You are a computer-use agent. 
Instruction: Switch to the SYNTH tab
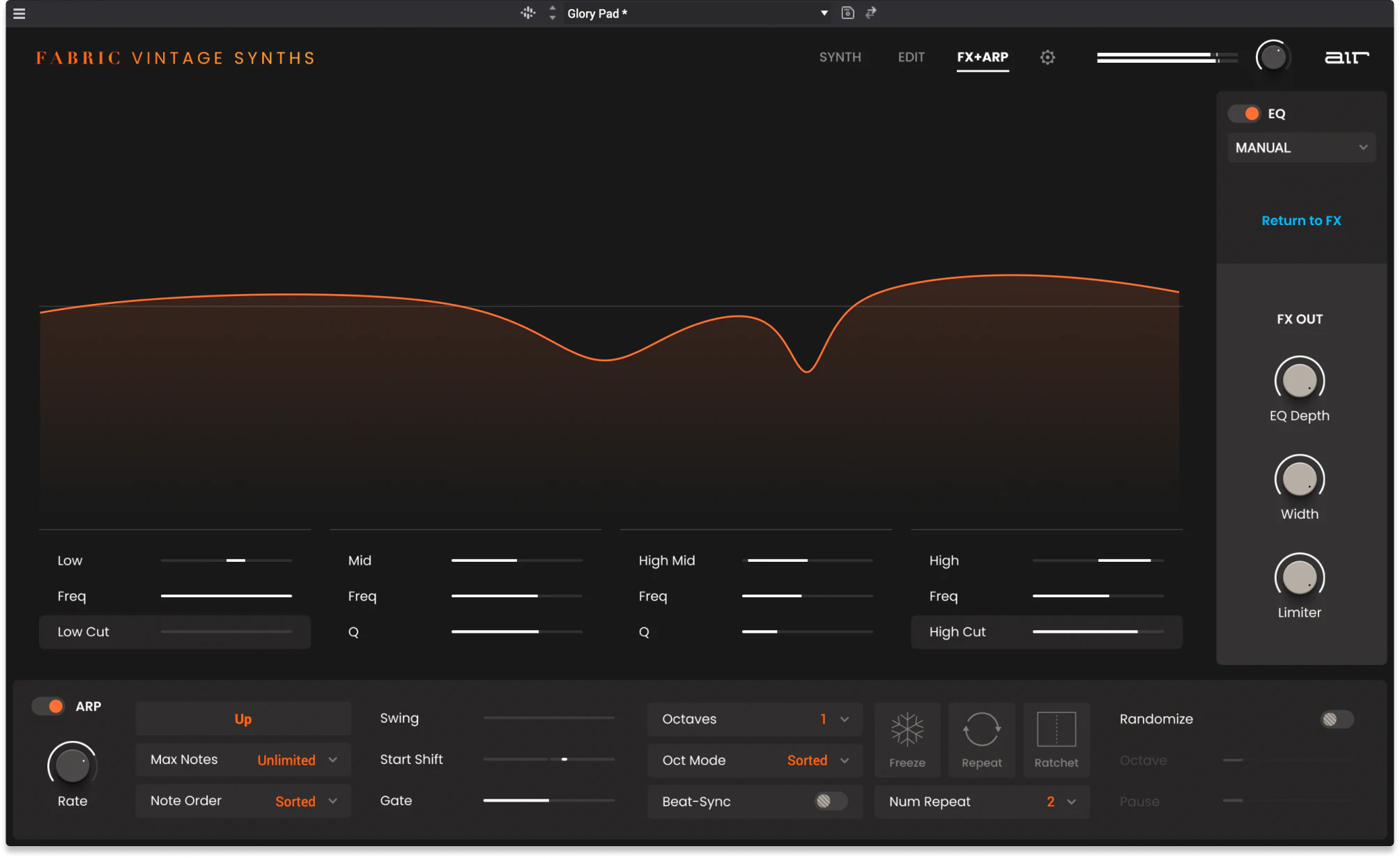(x=840, y=57)
